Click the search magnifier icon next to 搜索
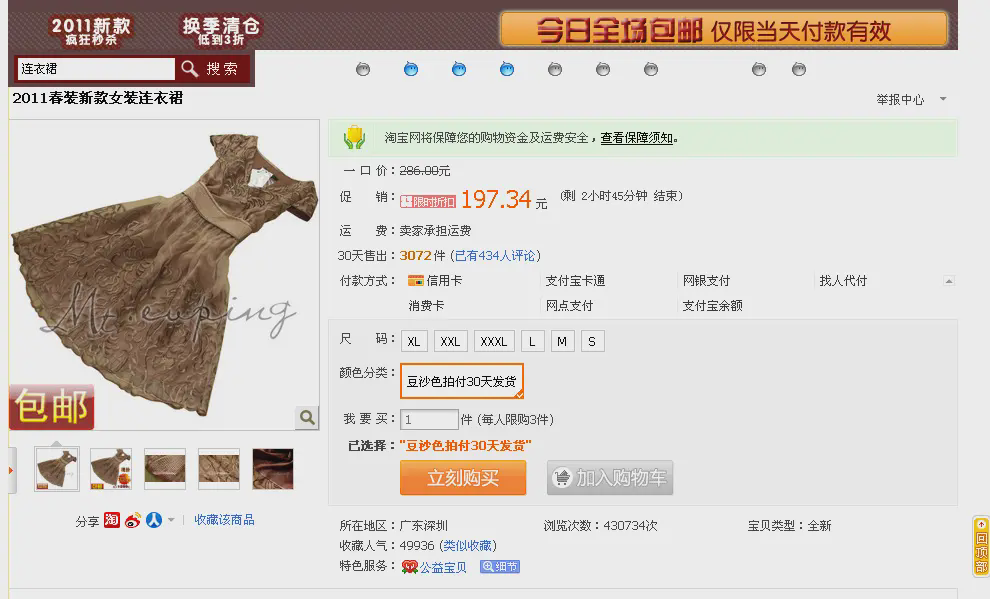The image size is (990, 599). 189,68
